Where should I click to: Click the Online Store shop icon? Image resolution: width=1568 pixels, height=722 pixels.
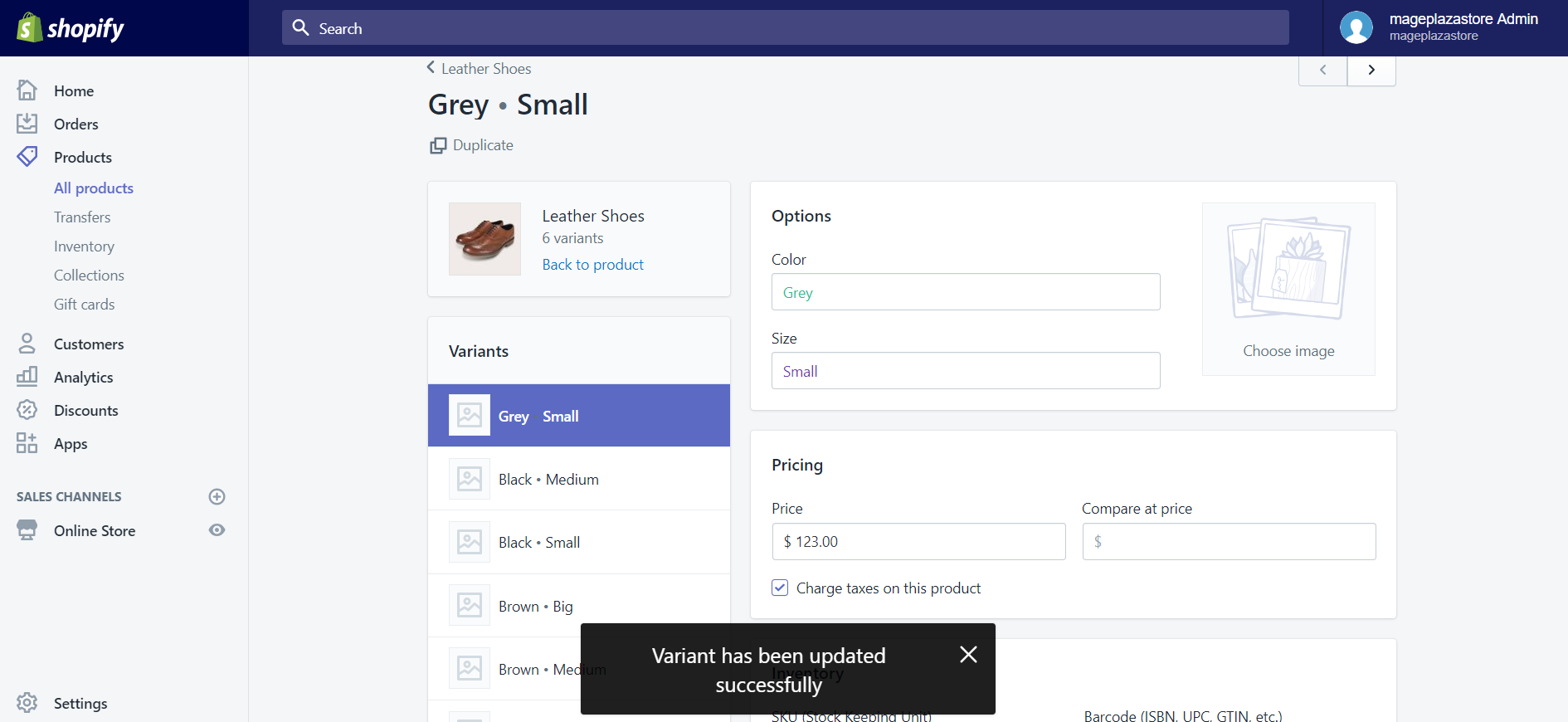pos(27,530)
